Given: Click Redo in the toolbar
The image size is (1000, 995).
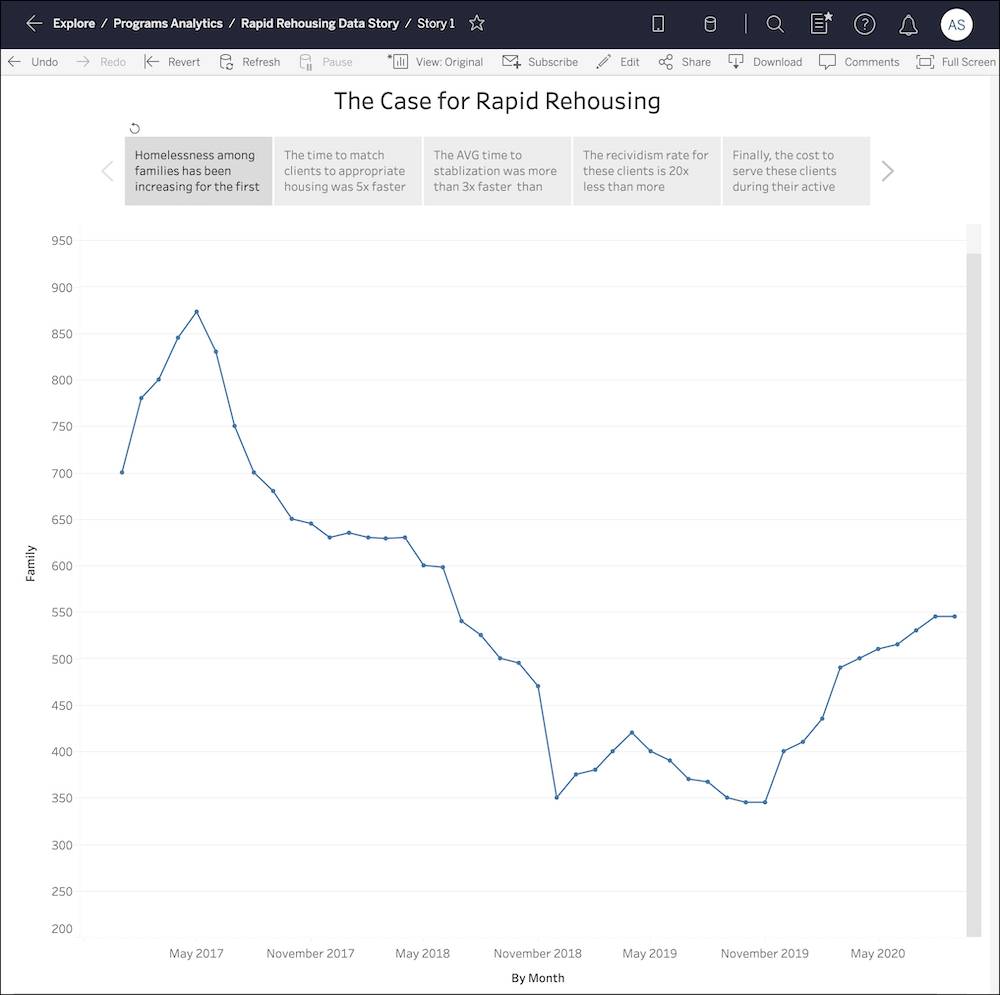Looking at the screenshot, I should [x=101, y=62].
